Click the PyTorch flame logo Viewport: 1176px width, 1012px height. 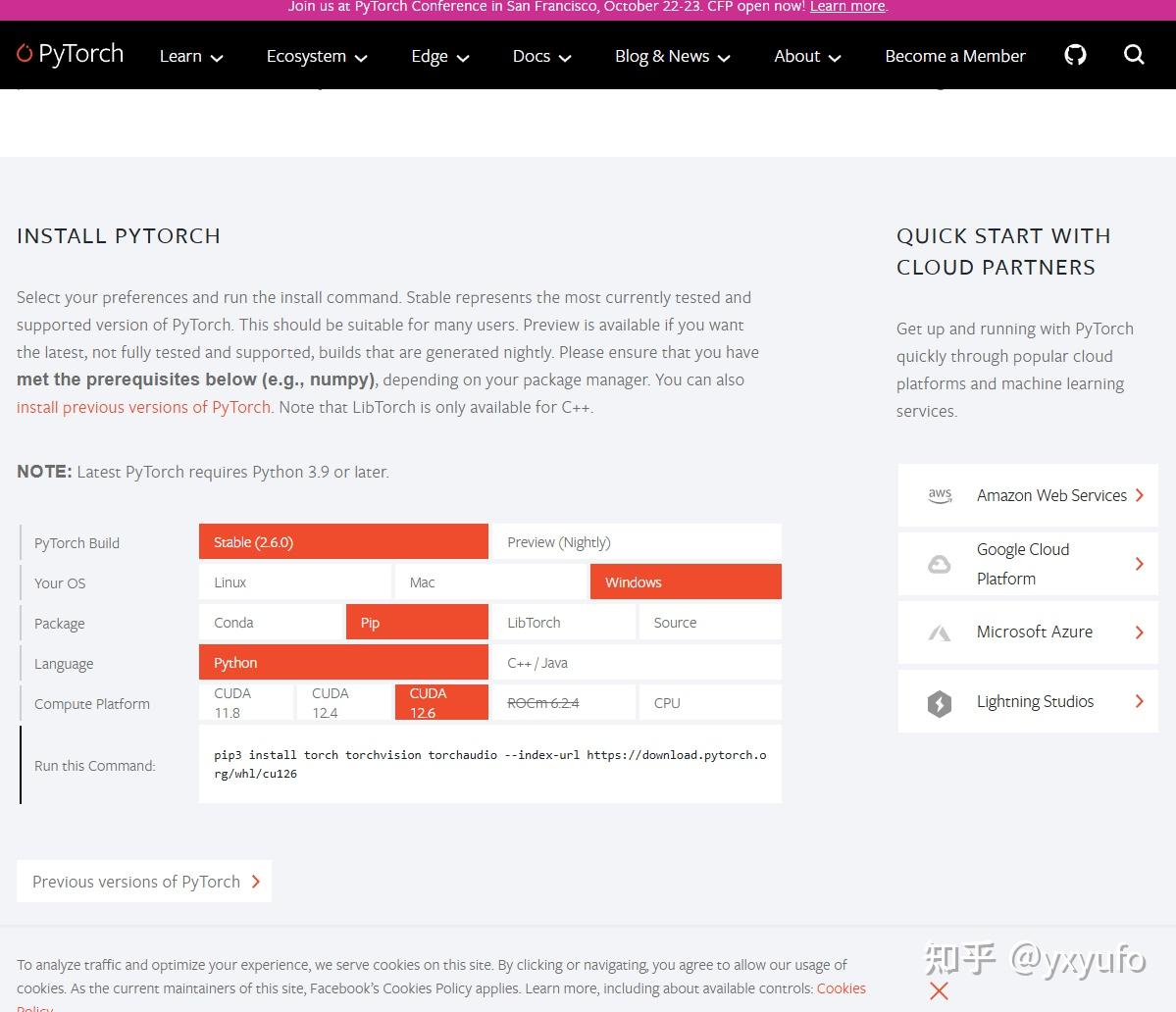pos(25,54)
